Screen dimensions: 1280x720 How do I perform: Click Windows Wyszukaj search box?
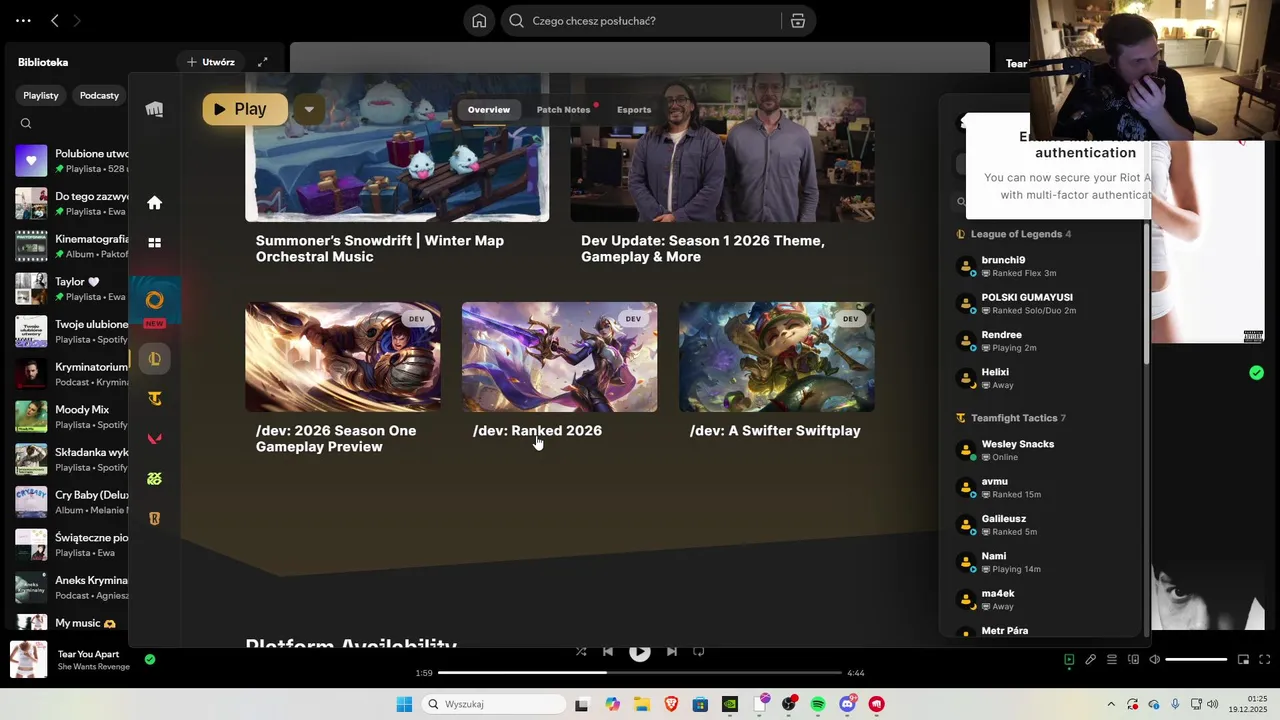point(492,704)
